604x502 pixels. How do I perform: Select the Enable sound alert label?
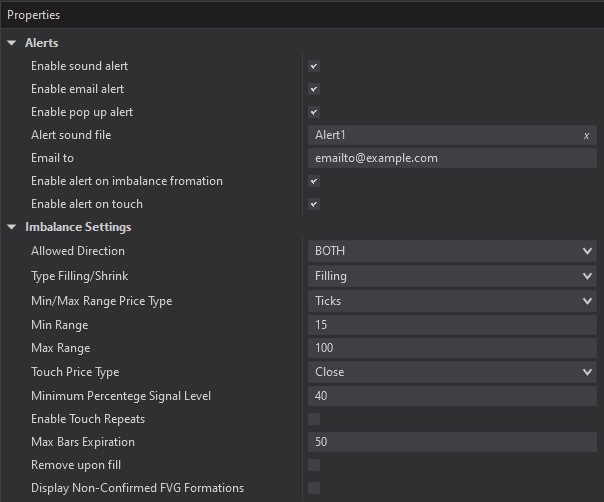(79, 66)
